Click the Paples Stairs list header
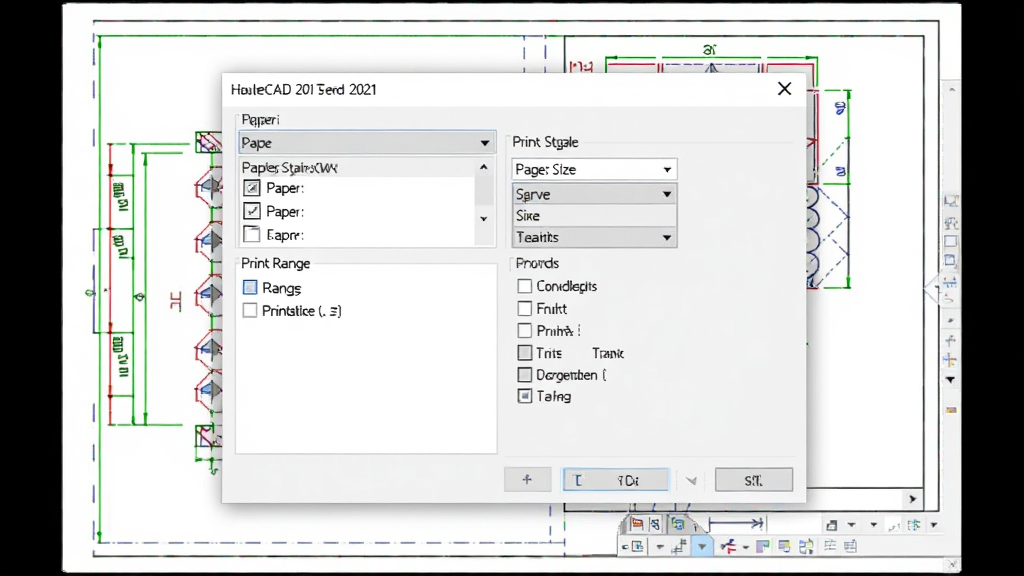Screen dimensions: 1024x576 (358, 168)
